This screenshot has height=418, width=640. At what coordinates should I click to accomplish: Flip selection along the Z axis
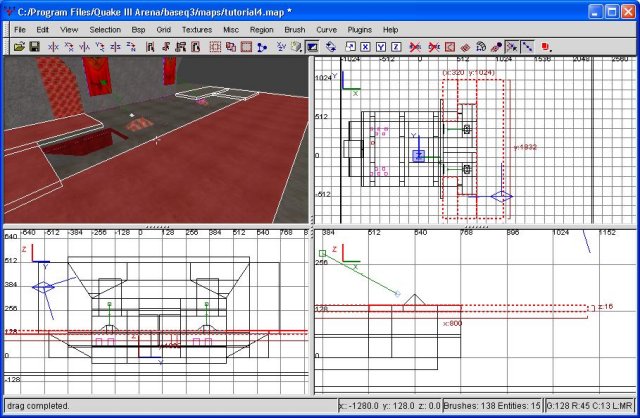tap(115, 47)
